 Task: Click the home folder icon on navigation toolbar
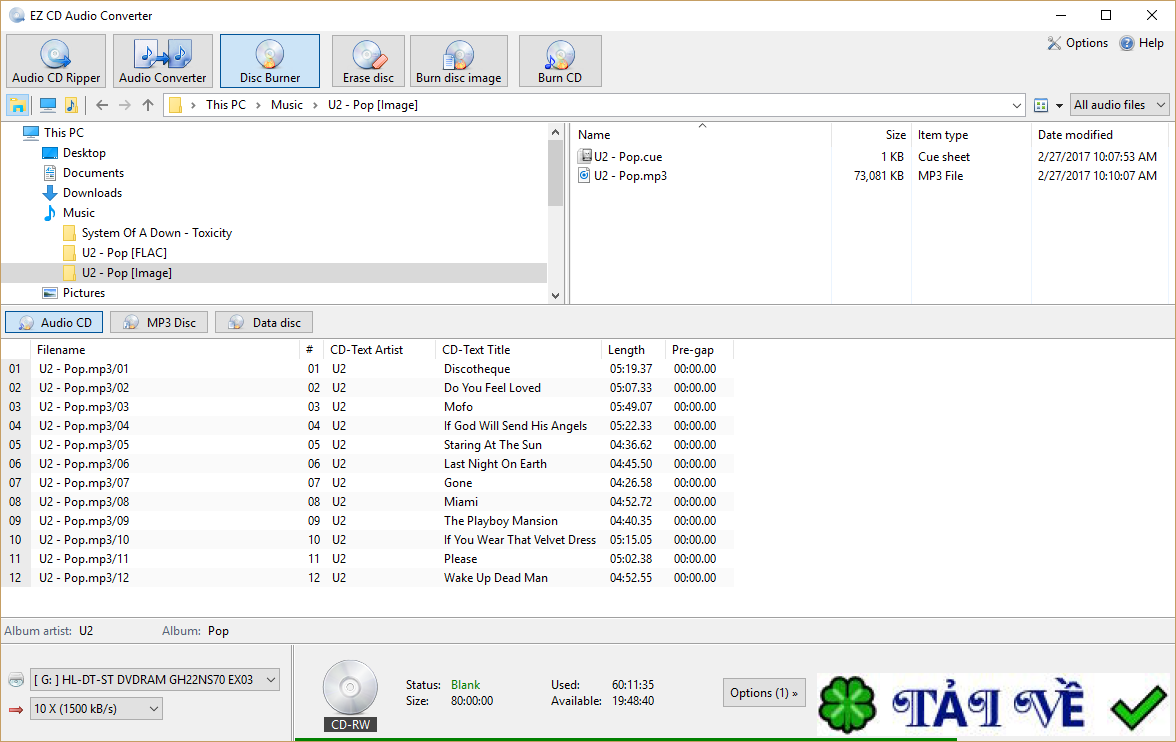pyautogui.click(x=17, y=104)
